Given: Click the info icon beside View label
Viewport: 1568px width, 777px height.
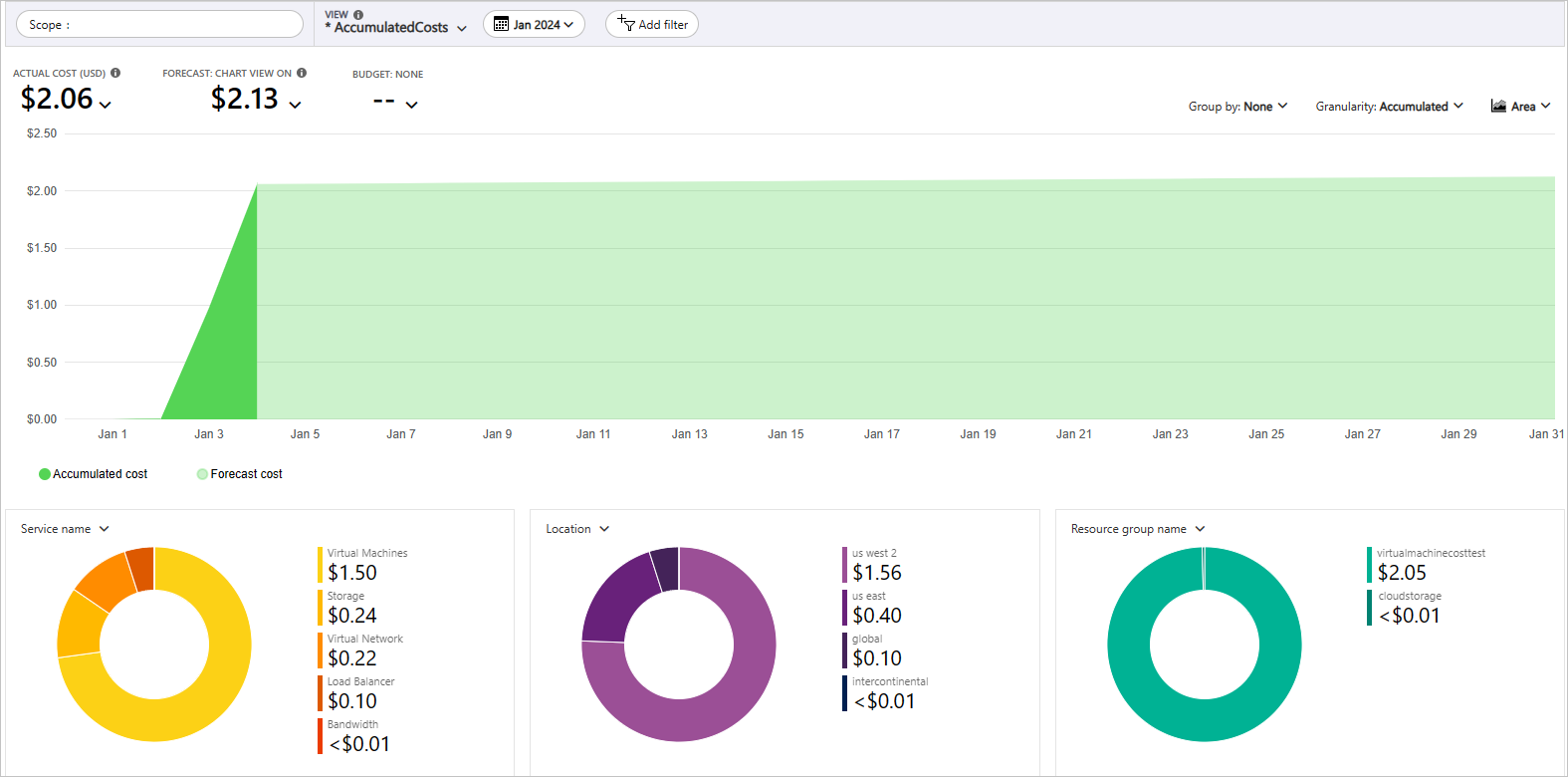Looking at the screenshot, I should point(358,15).
